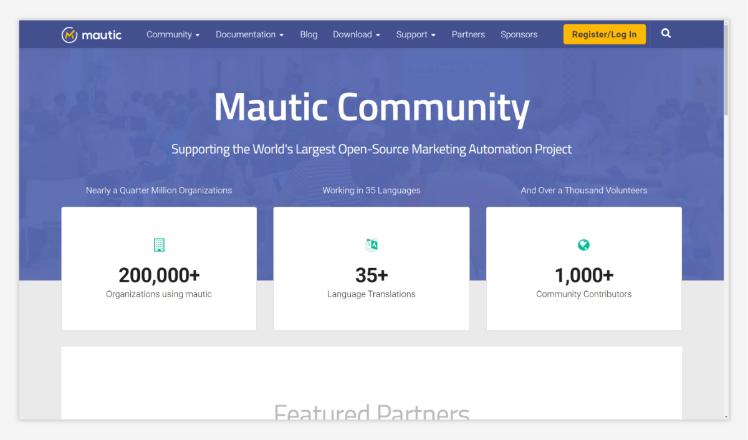This screenshot has height=440, width=748.
Task: Go to the Sponsors page
Action: (519, 34)
